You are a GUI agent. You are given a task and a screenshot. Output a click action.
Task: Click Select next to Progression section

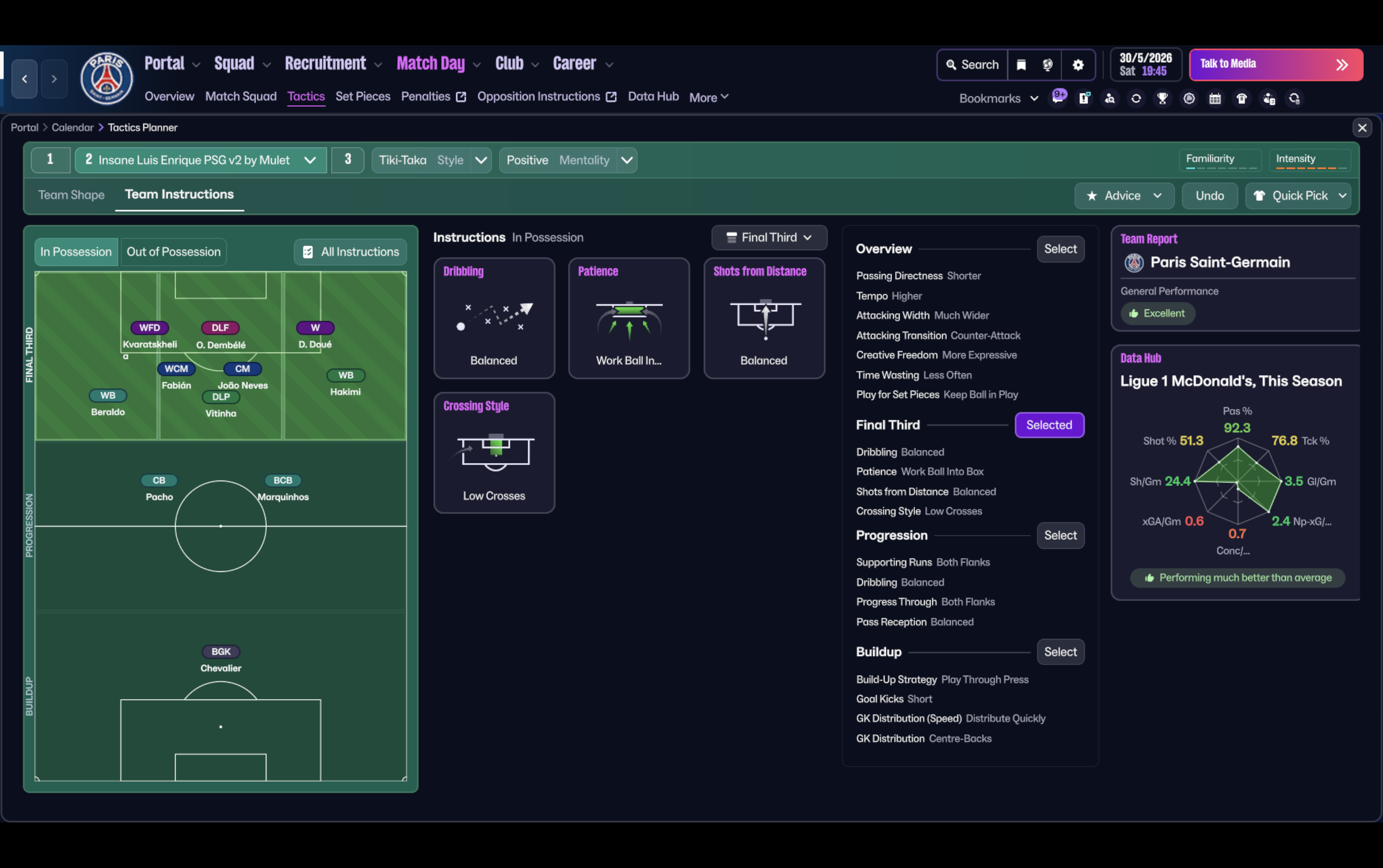[1060, 535]
